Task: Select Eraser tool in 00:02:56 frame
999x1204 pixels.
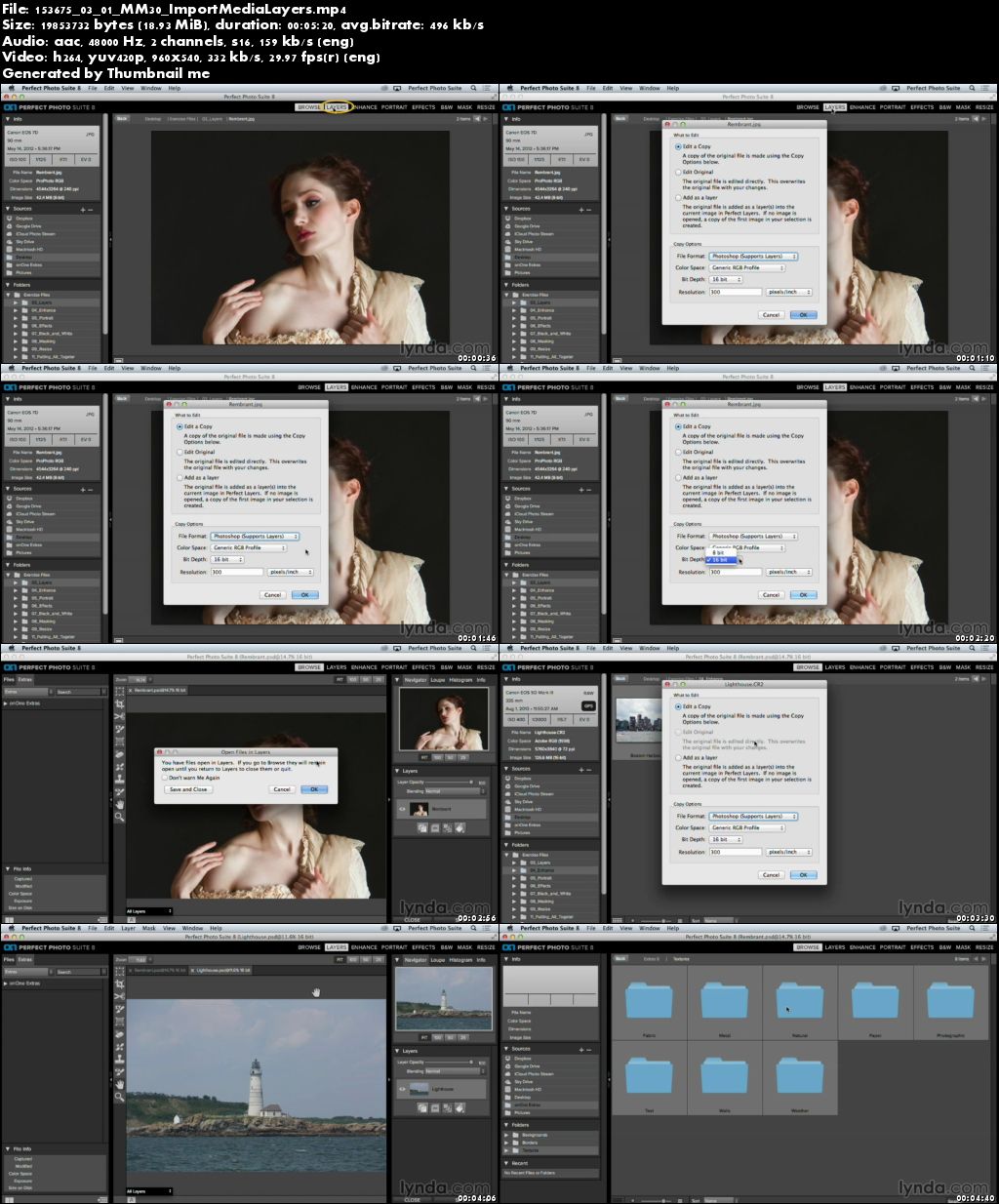Action: [x=119, y=754]
